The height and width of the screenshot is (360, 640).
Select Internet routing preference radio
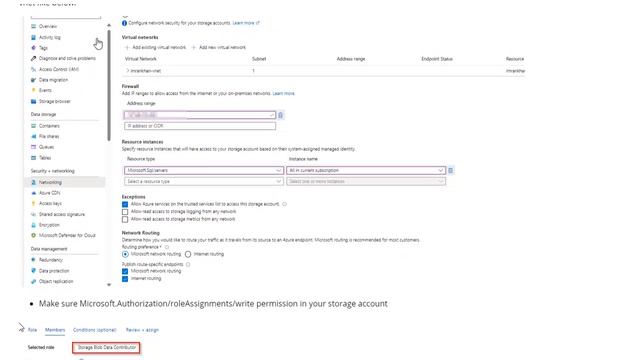click(188, 254)
